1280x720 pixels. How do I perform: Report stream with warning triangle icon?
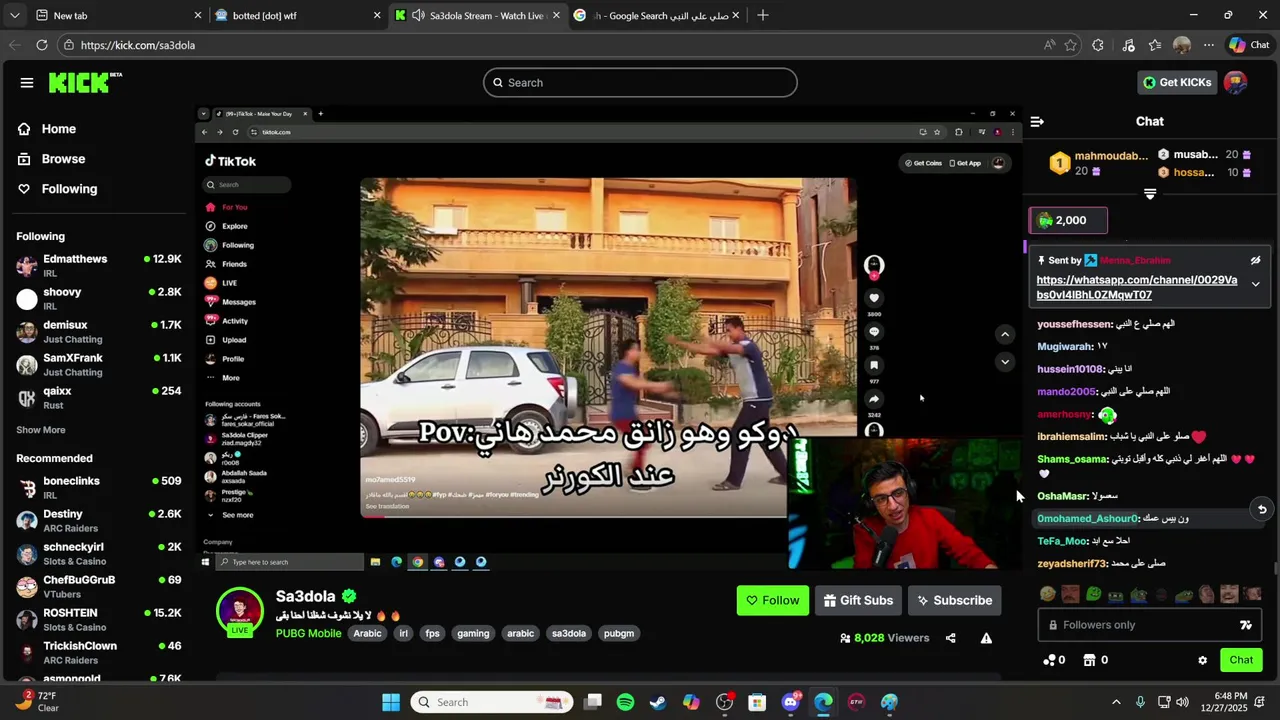986,638
